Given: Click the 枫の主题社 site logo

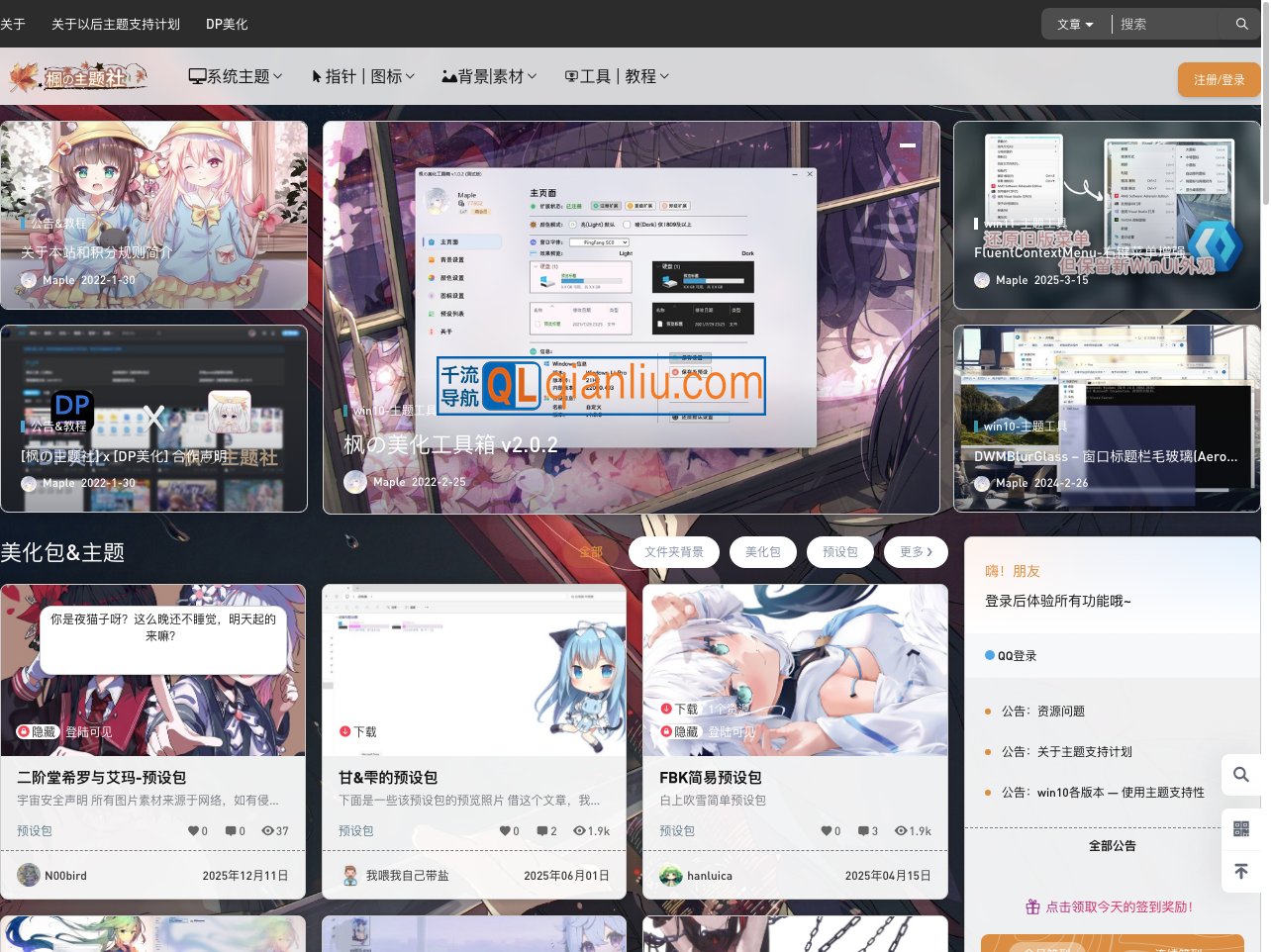Looking at the screenshot, I should (79, 75).
